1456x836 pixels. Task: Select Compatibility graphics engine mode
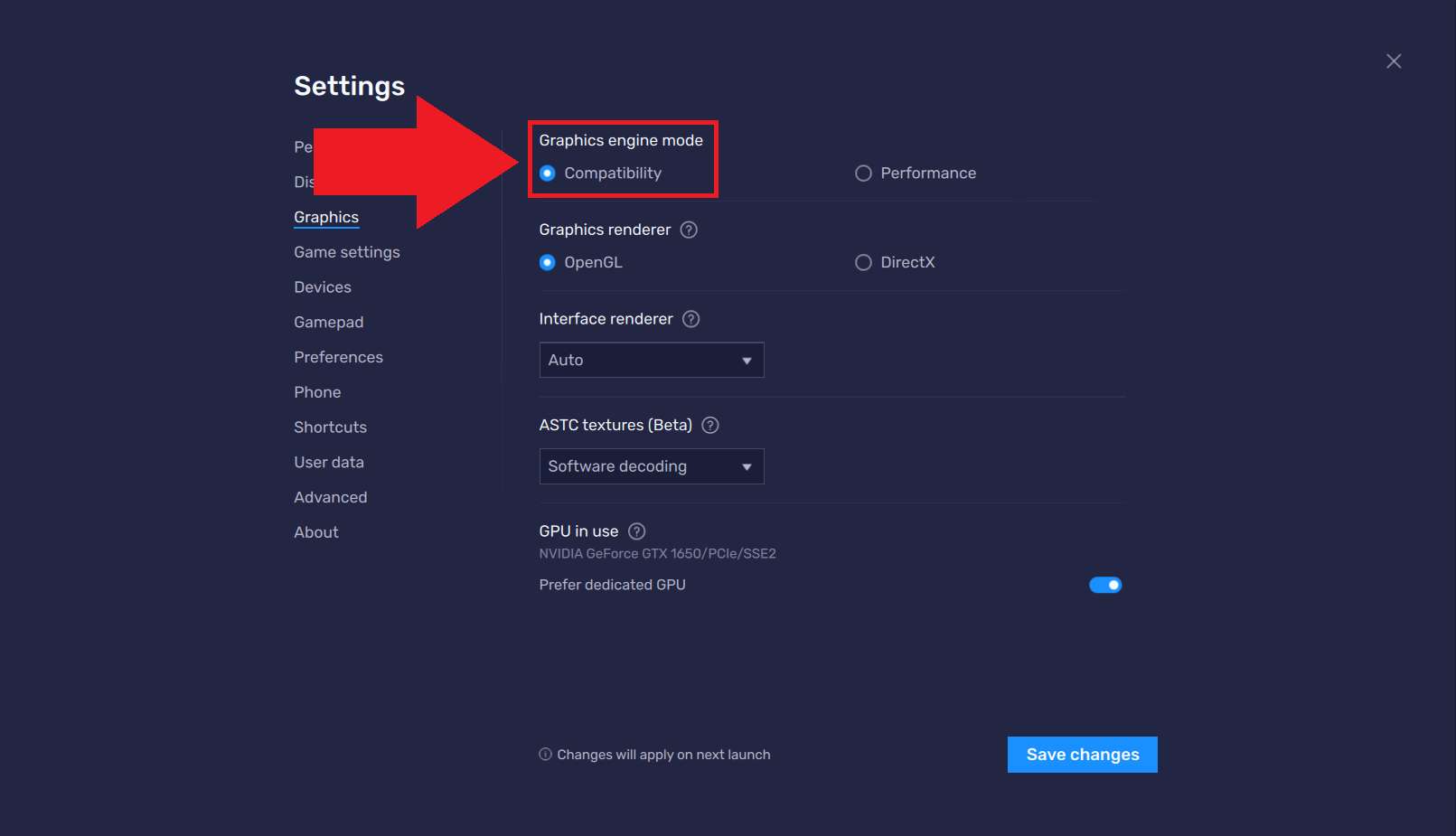548,174
